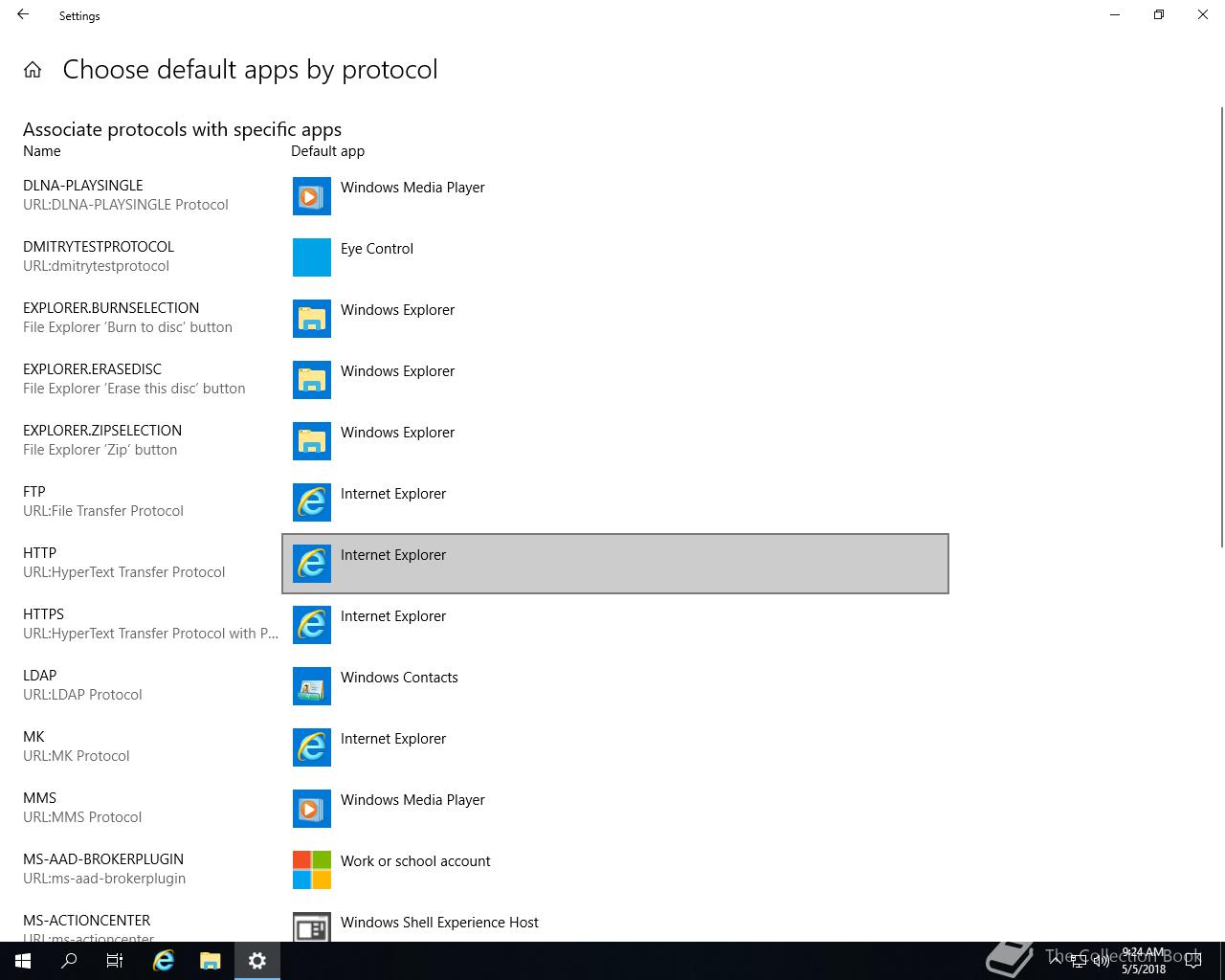Click the EXPLORER.ZIPSELECTION protocol name

[102, 431]
